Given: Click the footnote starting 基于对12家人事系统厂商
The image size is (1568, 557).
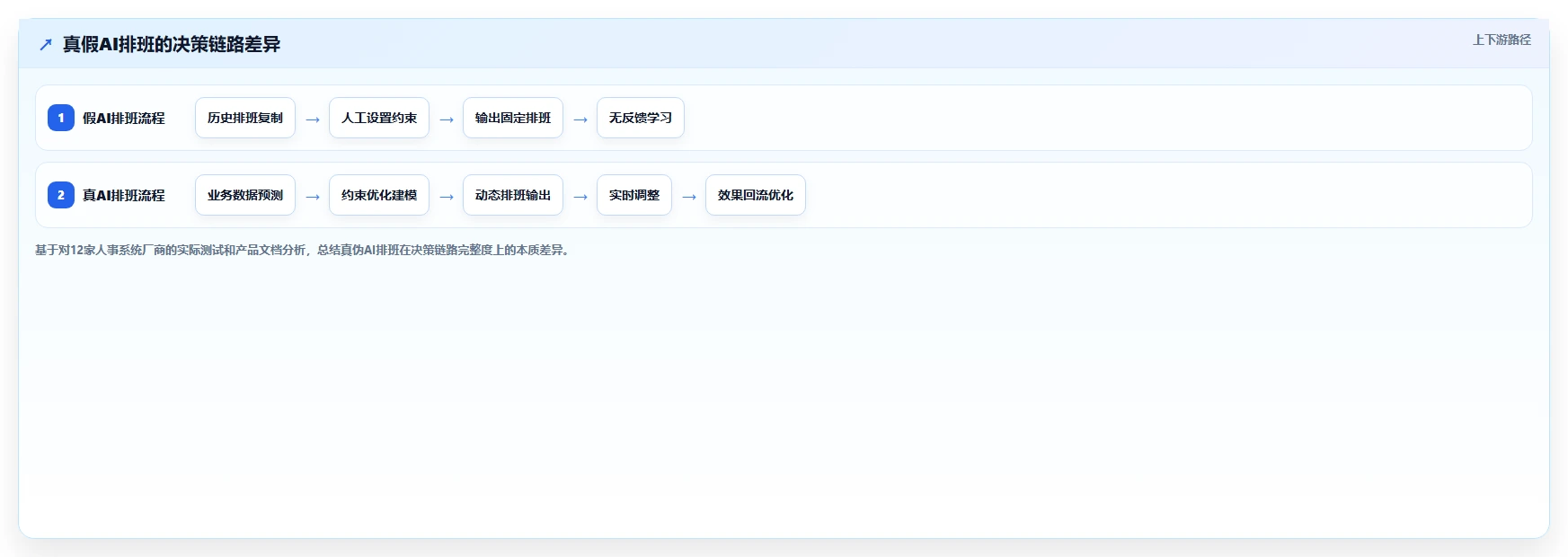Looking at the screenshot, I should tap(304, 250).
